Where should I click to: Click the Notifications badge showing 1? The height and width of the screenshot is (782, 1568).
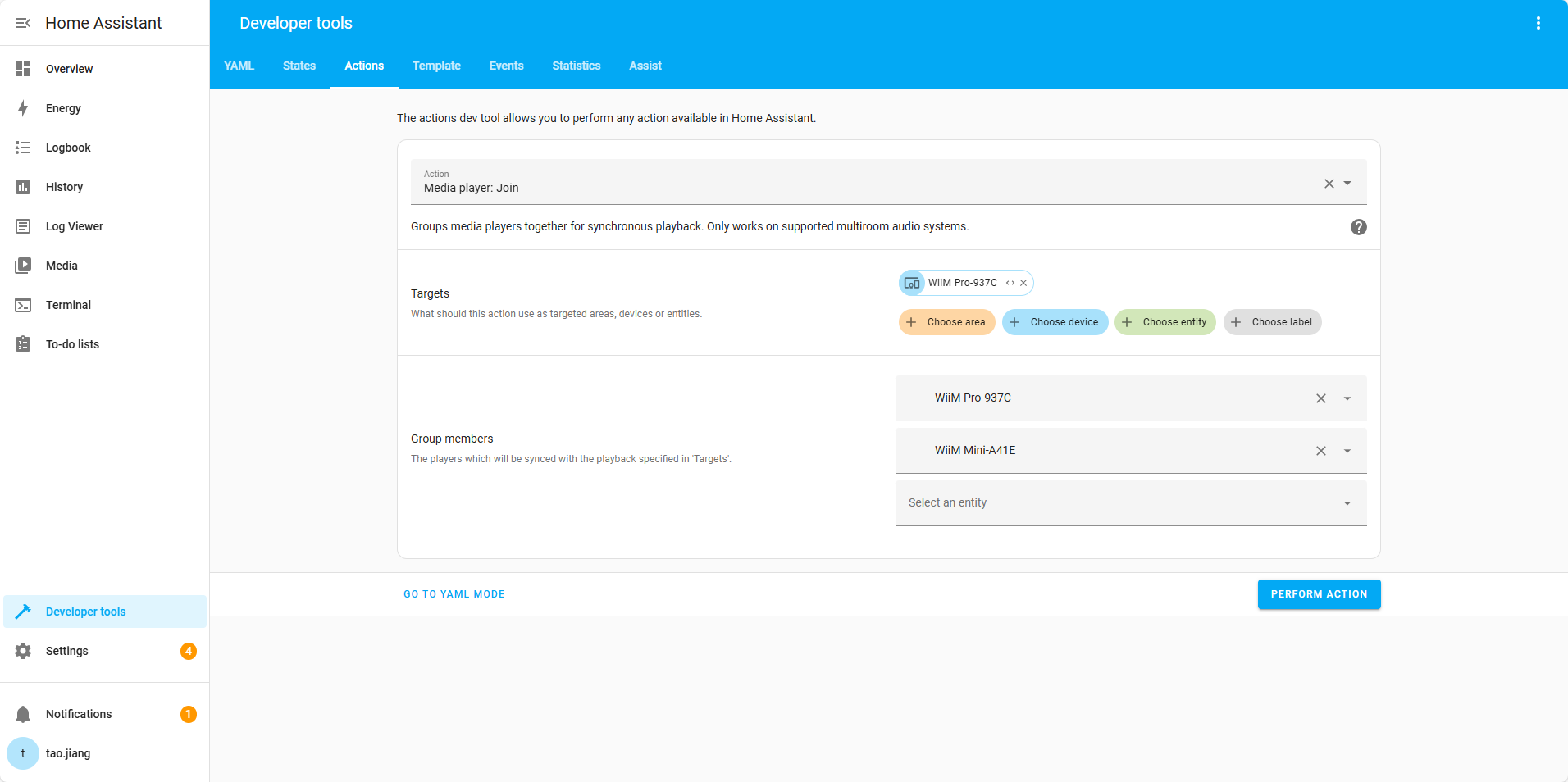(x=189, y=714)
